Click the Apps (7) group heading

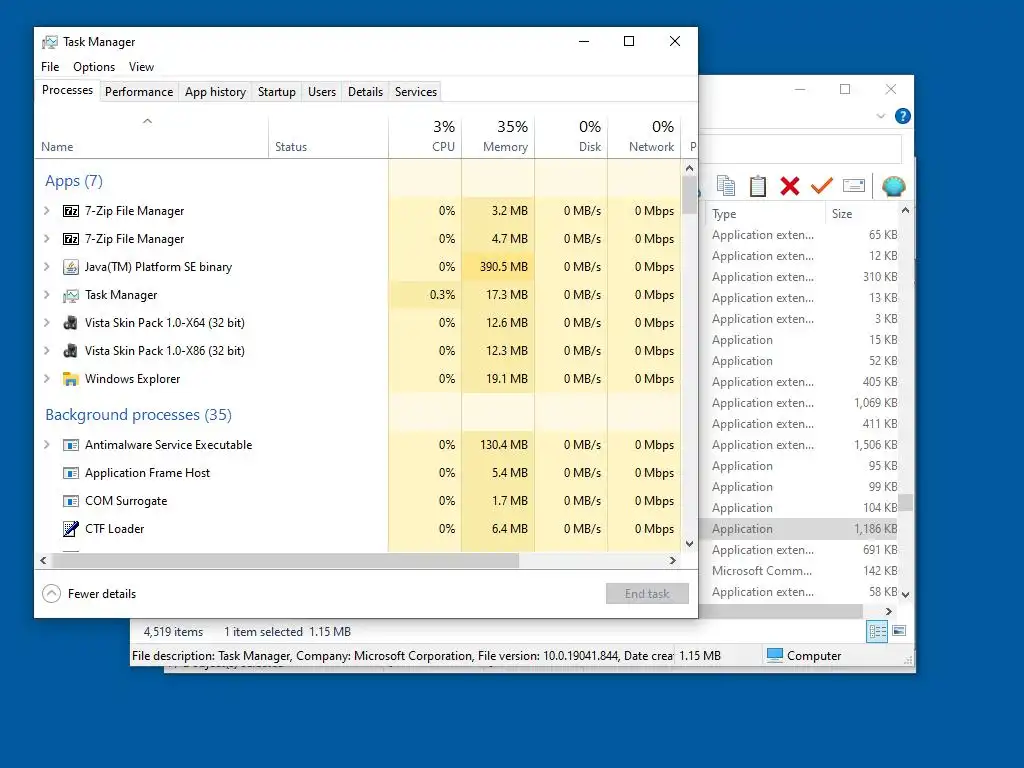pos(74,181)
